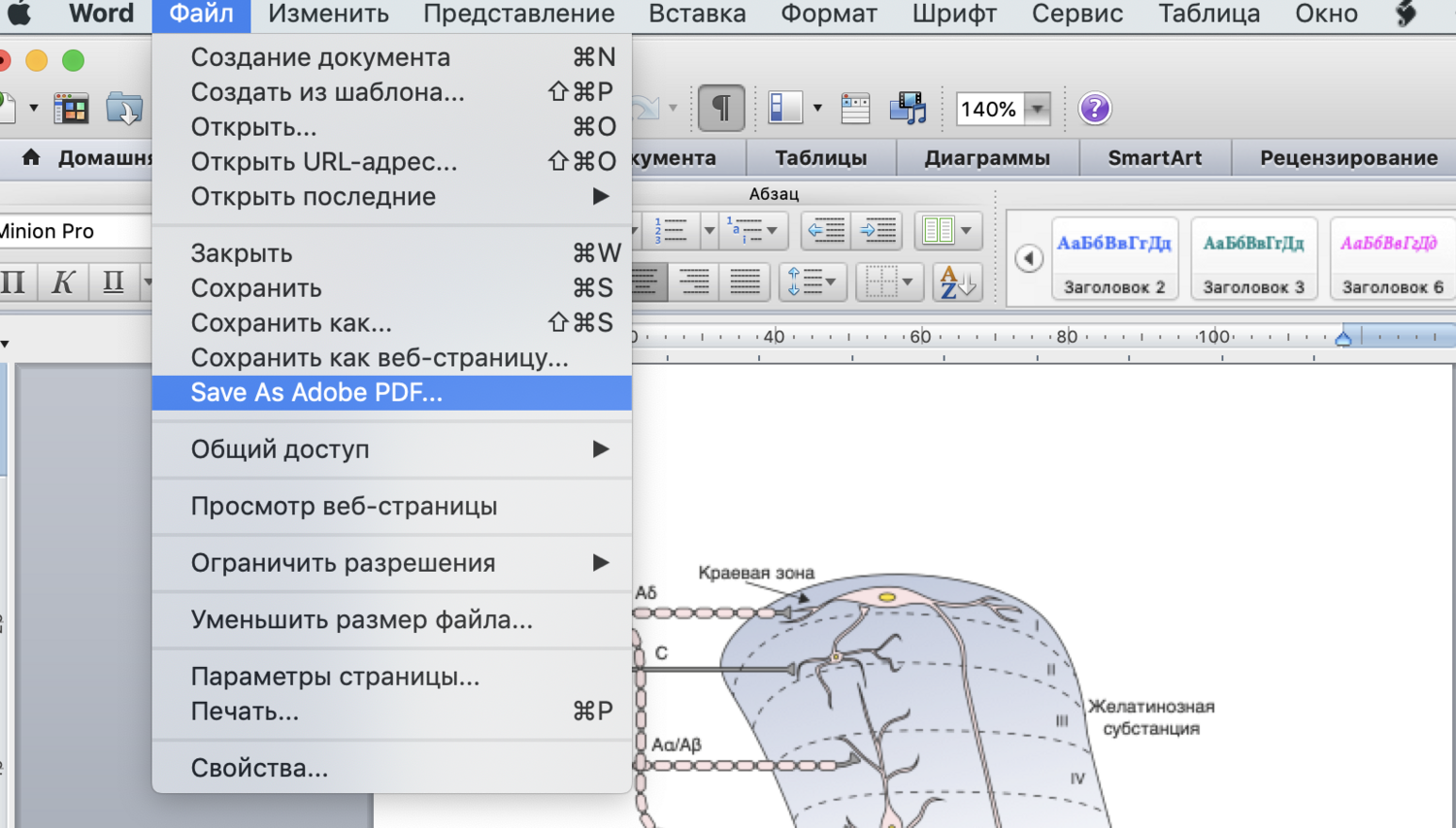Toggle italic formatting К button
Image resolution: width=1456 pixels, height=828 pixels.
pos(63,282)
